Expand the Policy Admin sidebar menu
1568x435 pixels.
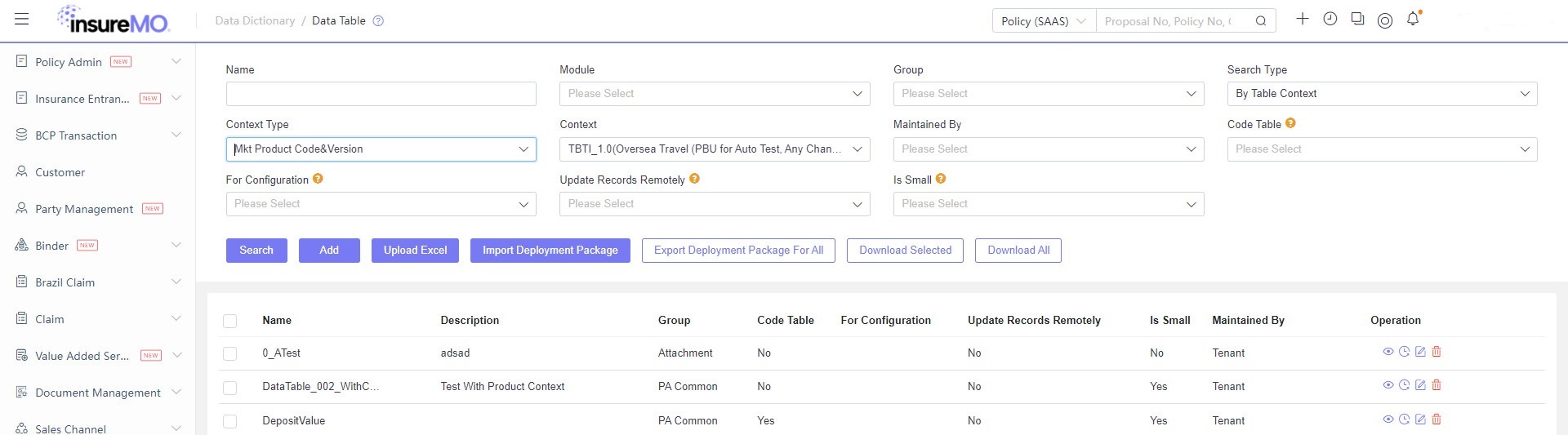point(98,62)
